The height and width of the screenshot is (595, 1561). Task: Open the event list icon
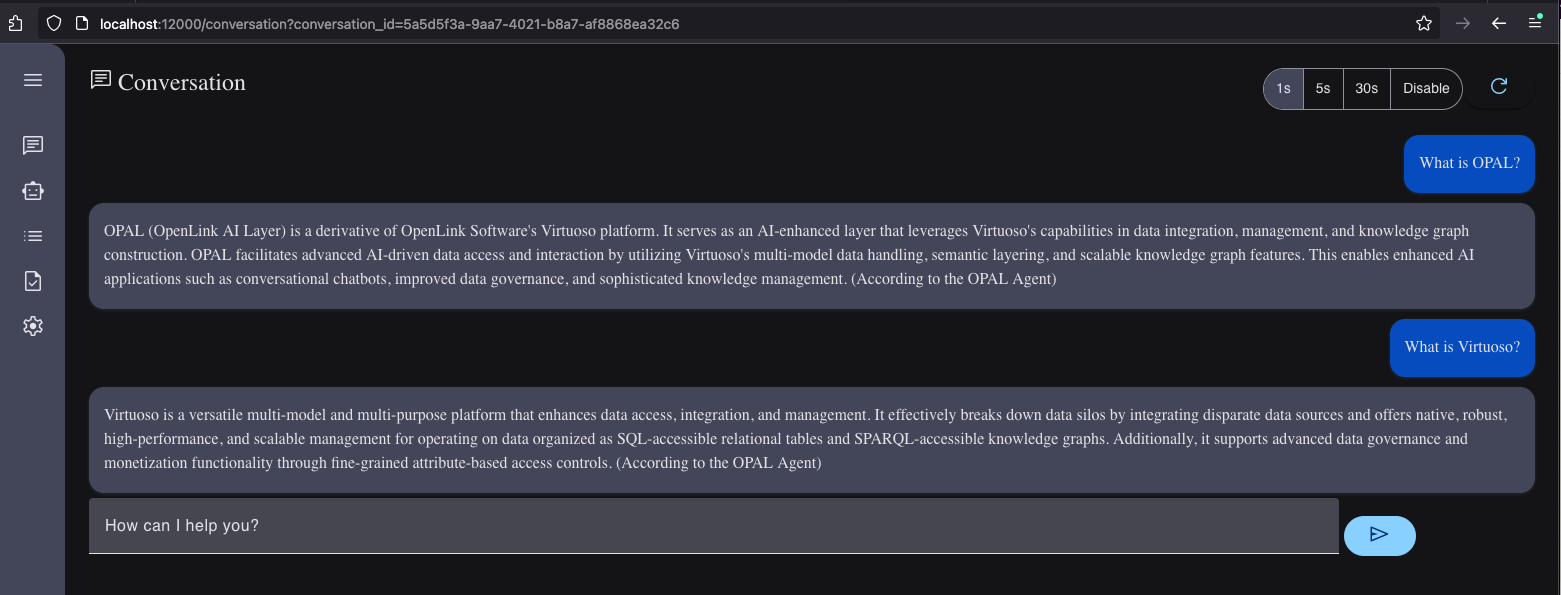click(x=33, y=236)
